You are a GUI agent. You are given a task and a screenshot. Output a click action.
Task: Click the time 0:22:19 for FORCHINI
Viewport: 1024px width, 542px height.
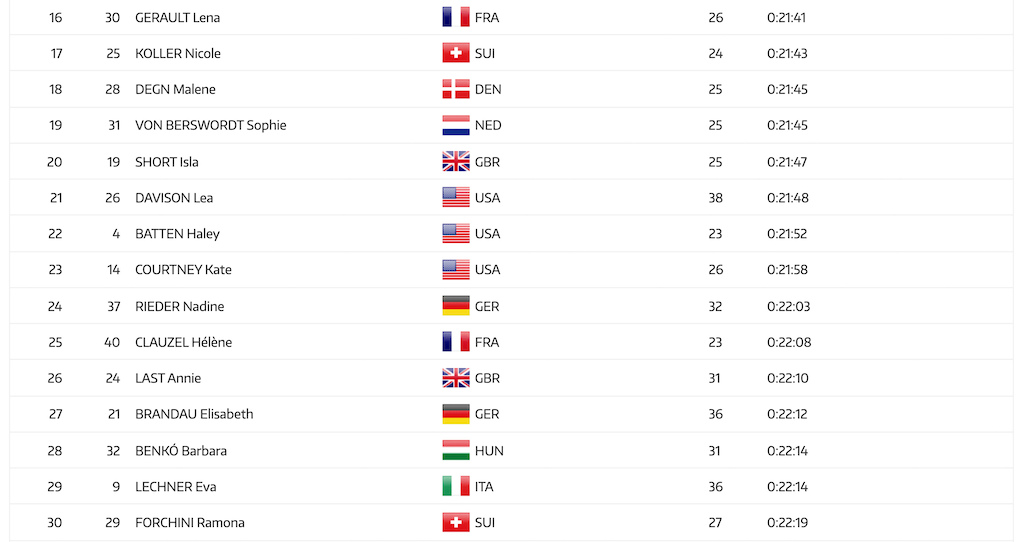coord(788,522)
